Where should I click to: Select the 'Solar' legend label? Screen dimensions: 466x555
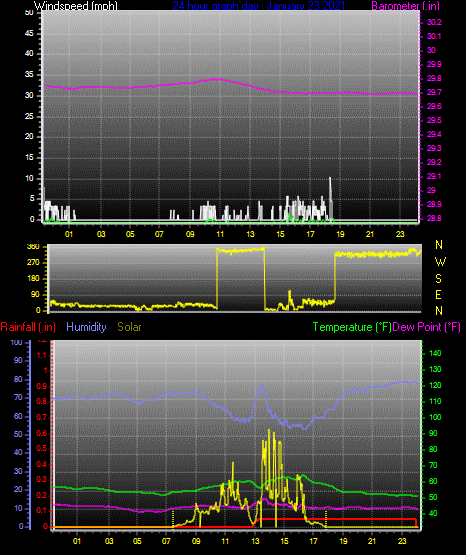[130, 327]
